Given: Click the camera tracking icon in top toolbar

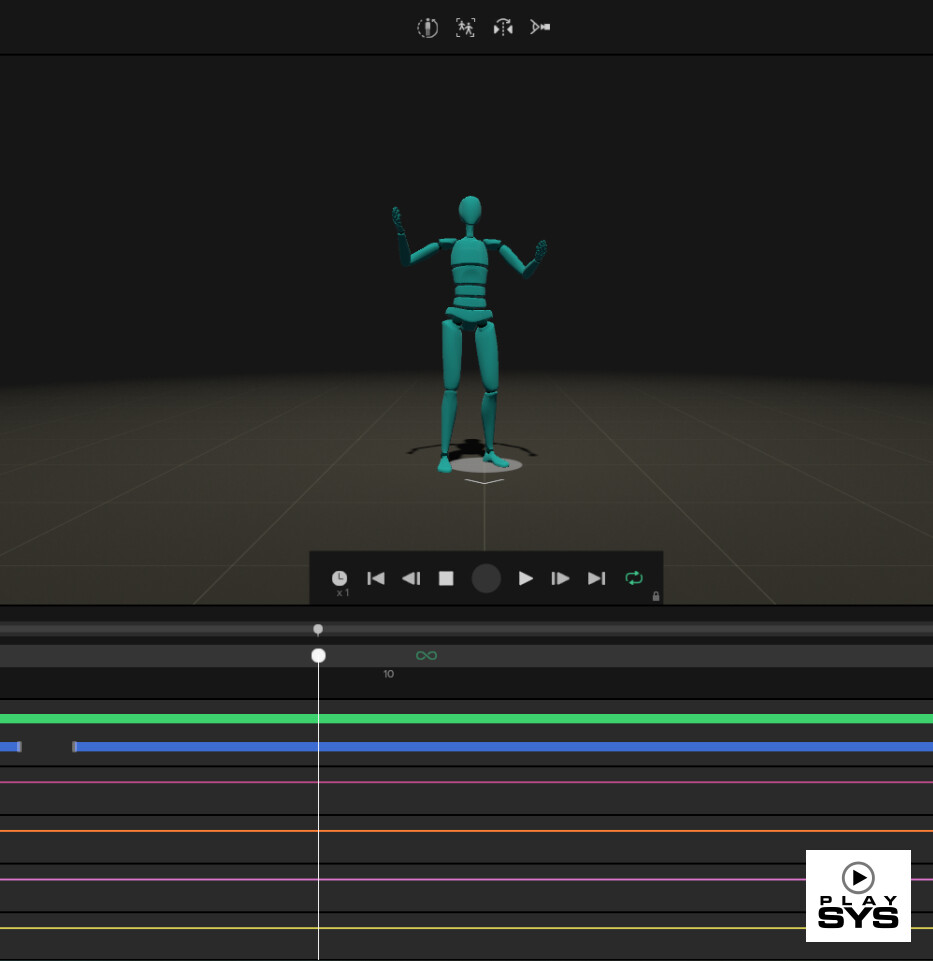Looking at the screenshot, I should [x=539, y=27].
